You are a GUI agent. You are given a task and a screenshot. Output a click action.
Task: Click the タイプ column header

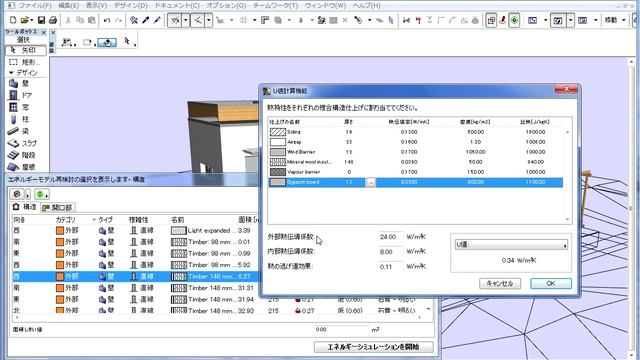click(x=105, y=220)
